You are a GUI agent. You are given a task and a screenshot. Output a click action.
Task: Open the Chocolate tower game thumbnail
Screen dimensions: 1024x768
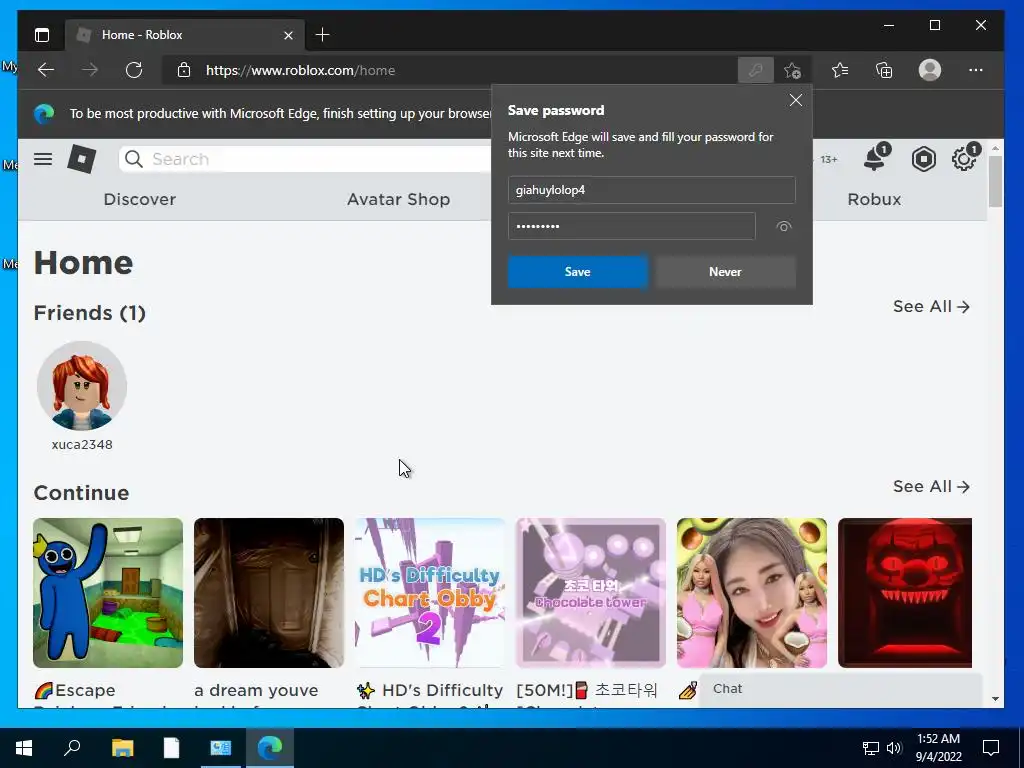pos(591,593)
